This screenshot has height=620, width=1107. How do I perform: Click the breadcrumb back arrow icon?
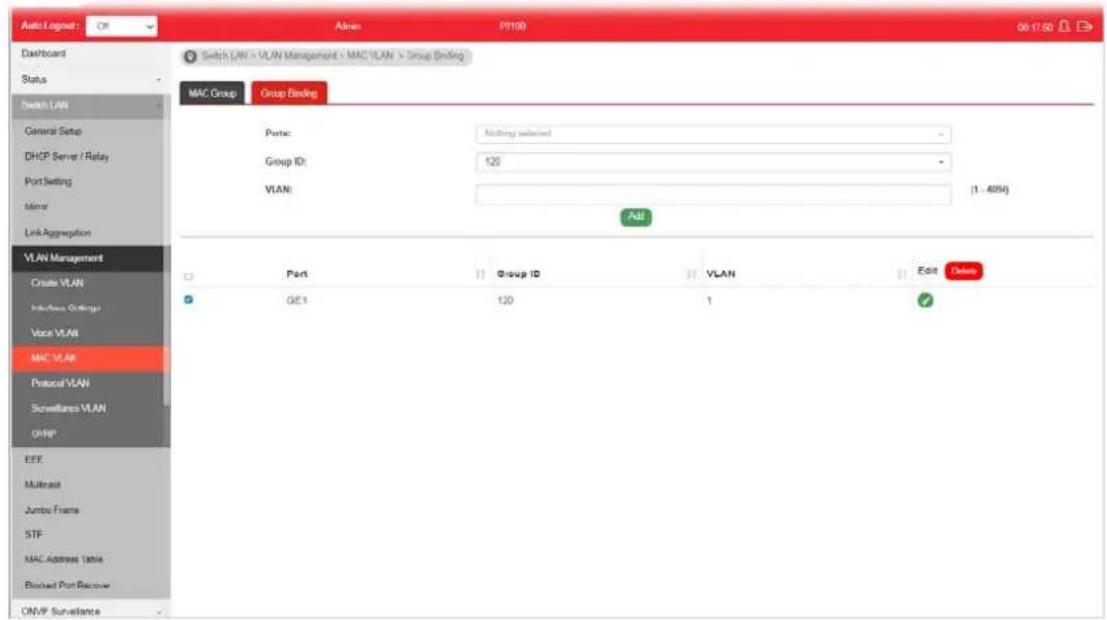(190, 56)
